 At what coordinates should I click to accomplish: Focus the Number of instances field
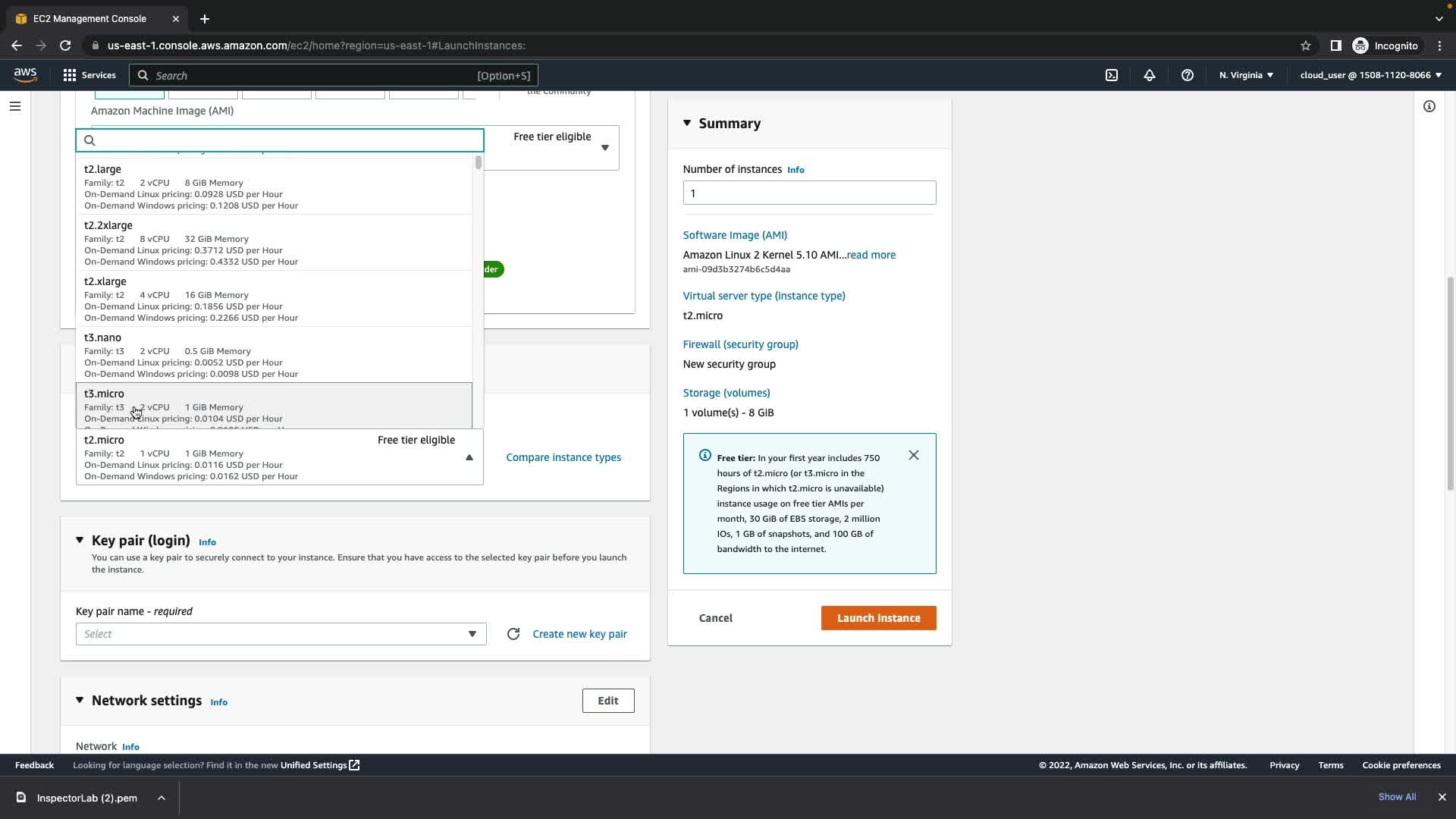(809, 193)
